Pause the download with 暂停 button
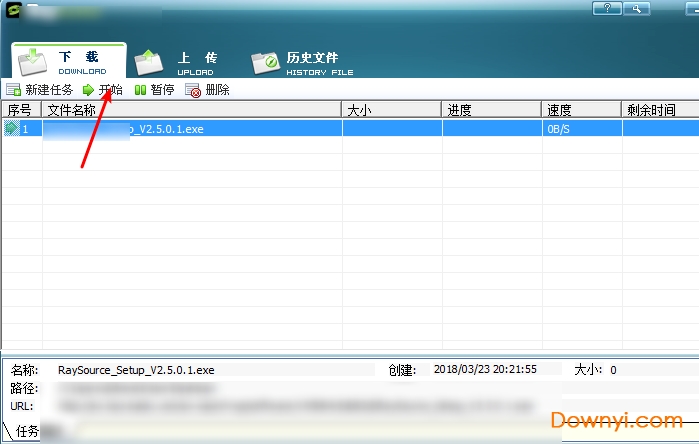Screen dimensions: 699x444 point(154,90)
